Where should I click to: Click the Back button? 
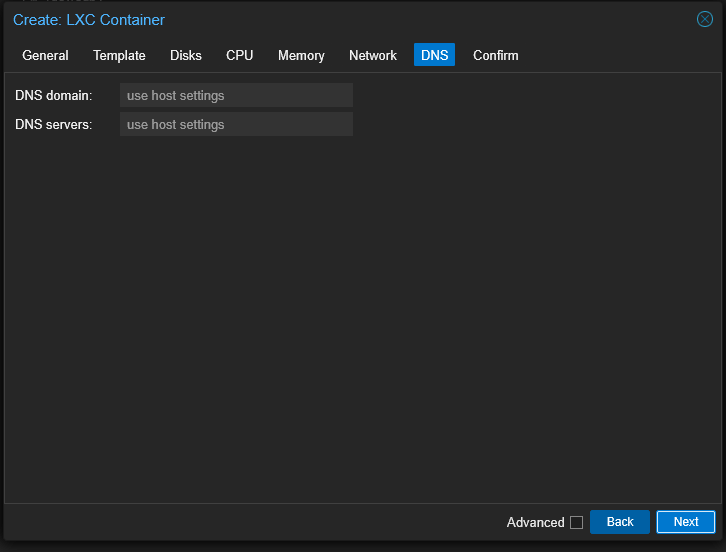[620, 522]
